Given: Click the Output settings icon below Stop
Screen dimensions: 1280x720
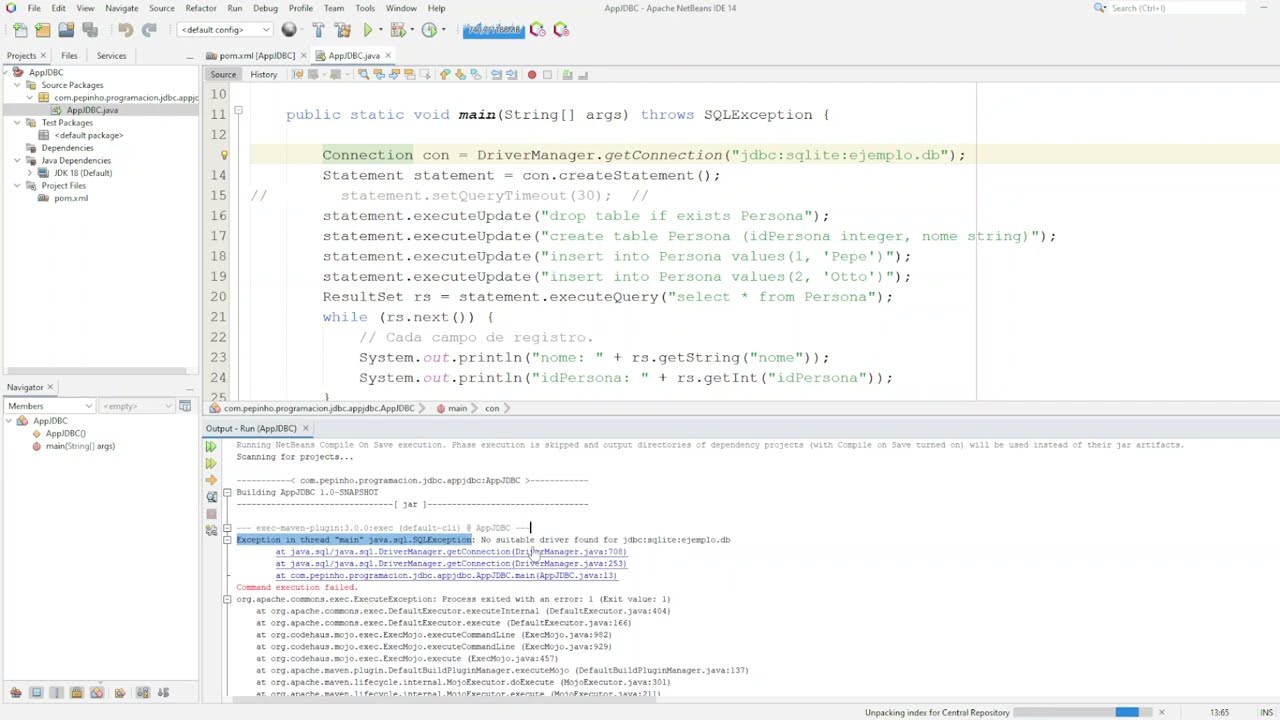Looking at the screenshot, I should (211, 531).
